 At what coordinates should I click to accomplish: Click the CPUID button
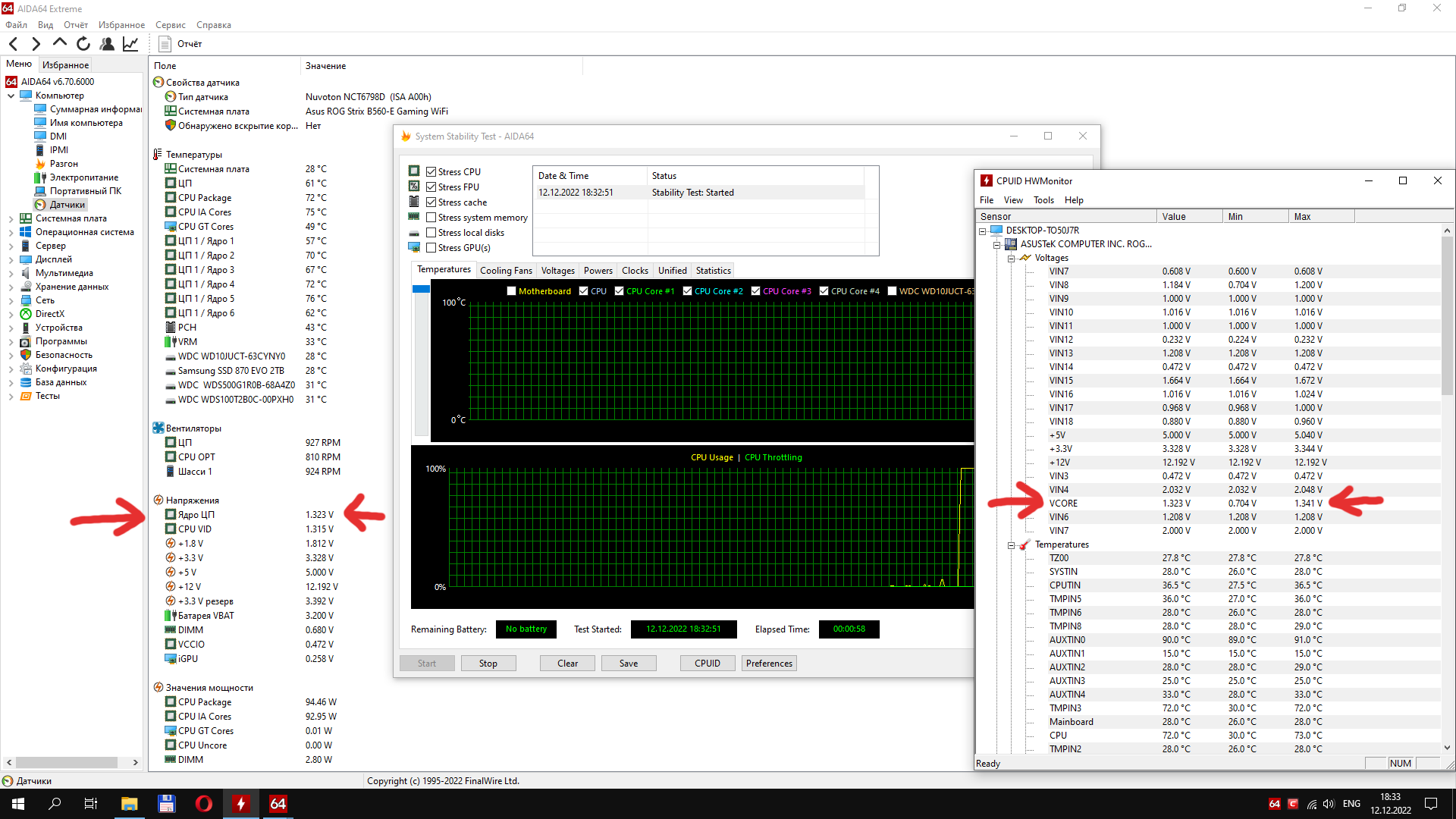click(x=707, y=664)
